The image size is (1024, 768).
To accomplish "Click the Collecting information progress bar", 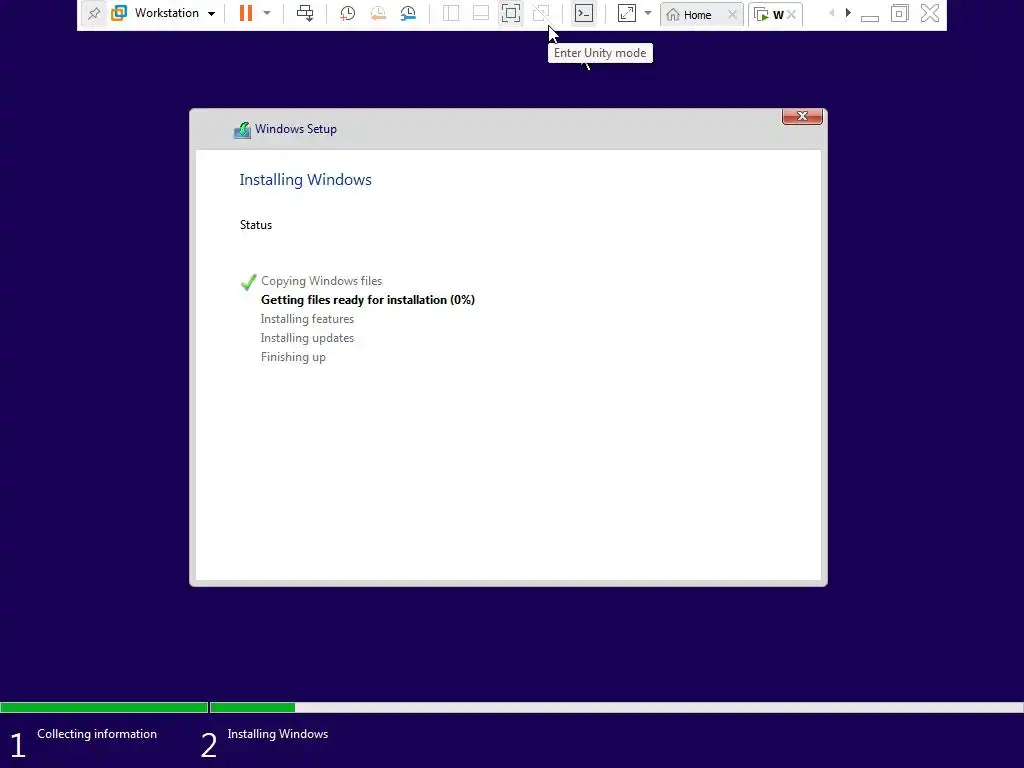I will [x=104, y=707].
